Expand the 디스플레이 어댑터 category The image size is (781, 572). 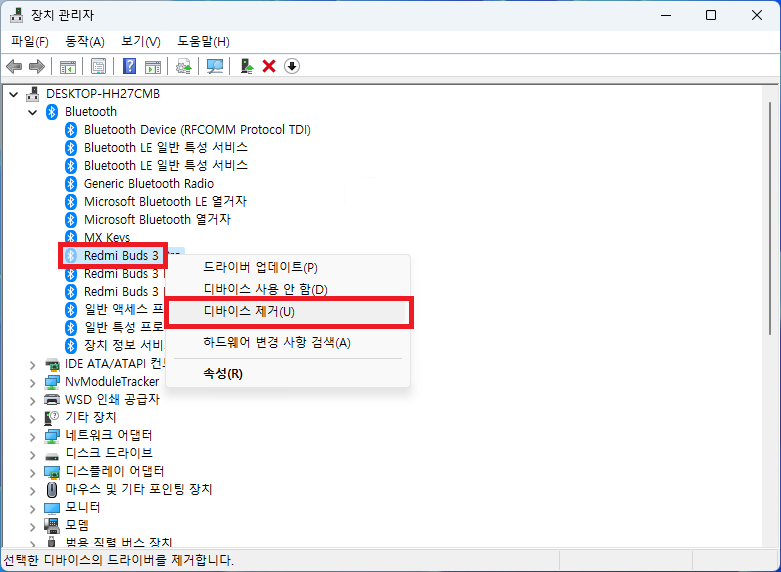(x=33, y=473)
